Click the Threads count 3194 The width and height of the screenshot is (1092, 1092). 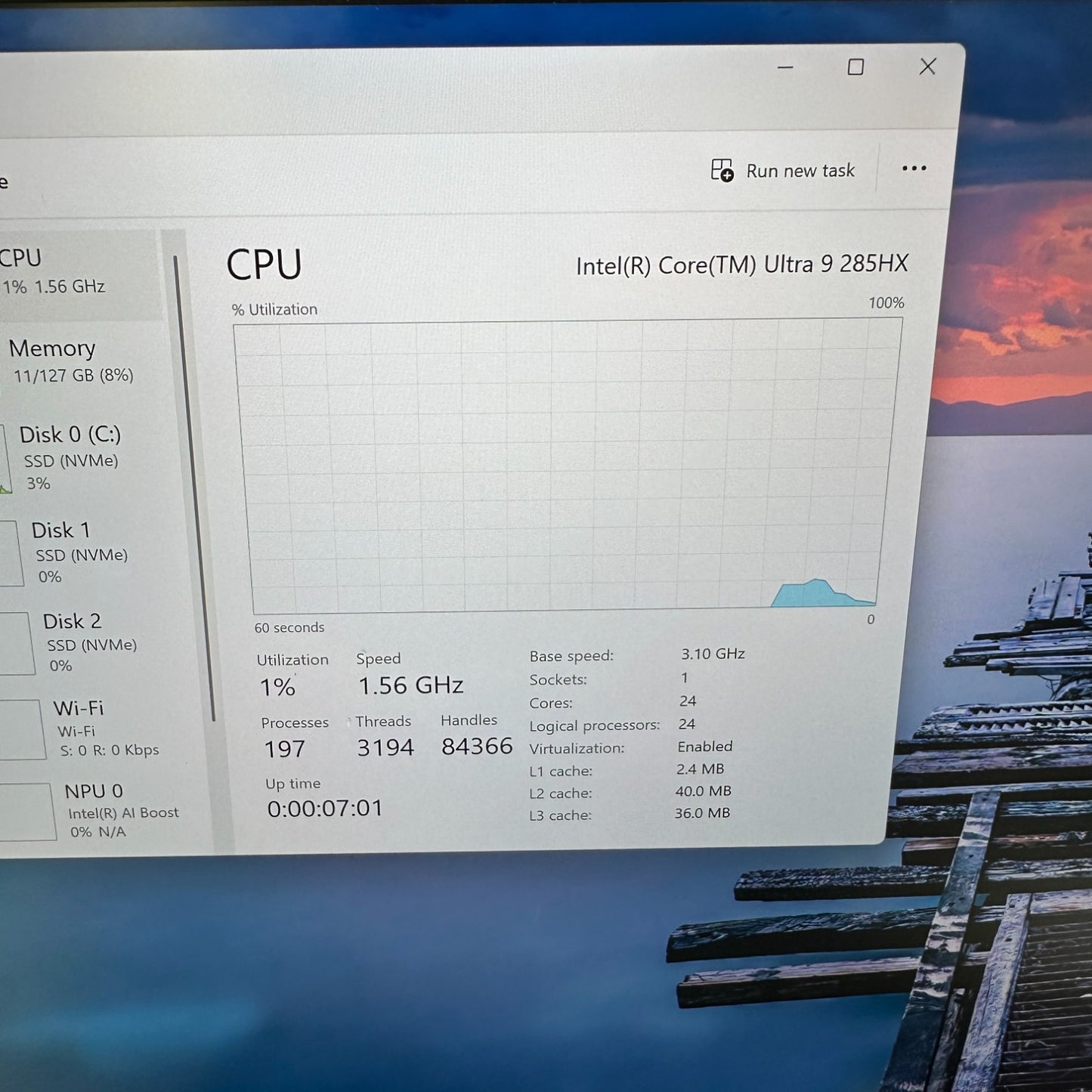385,747
